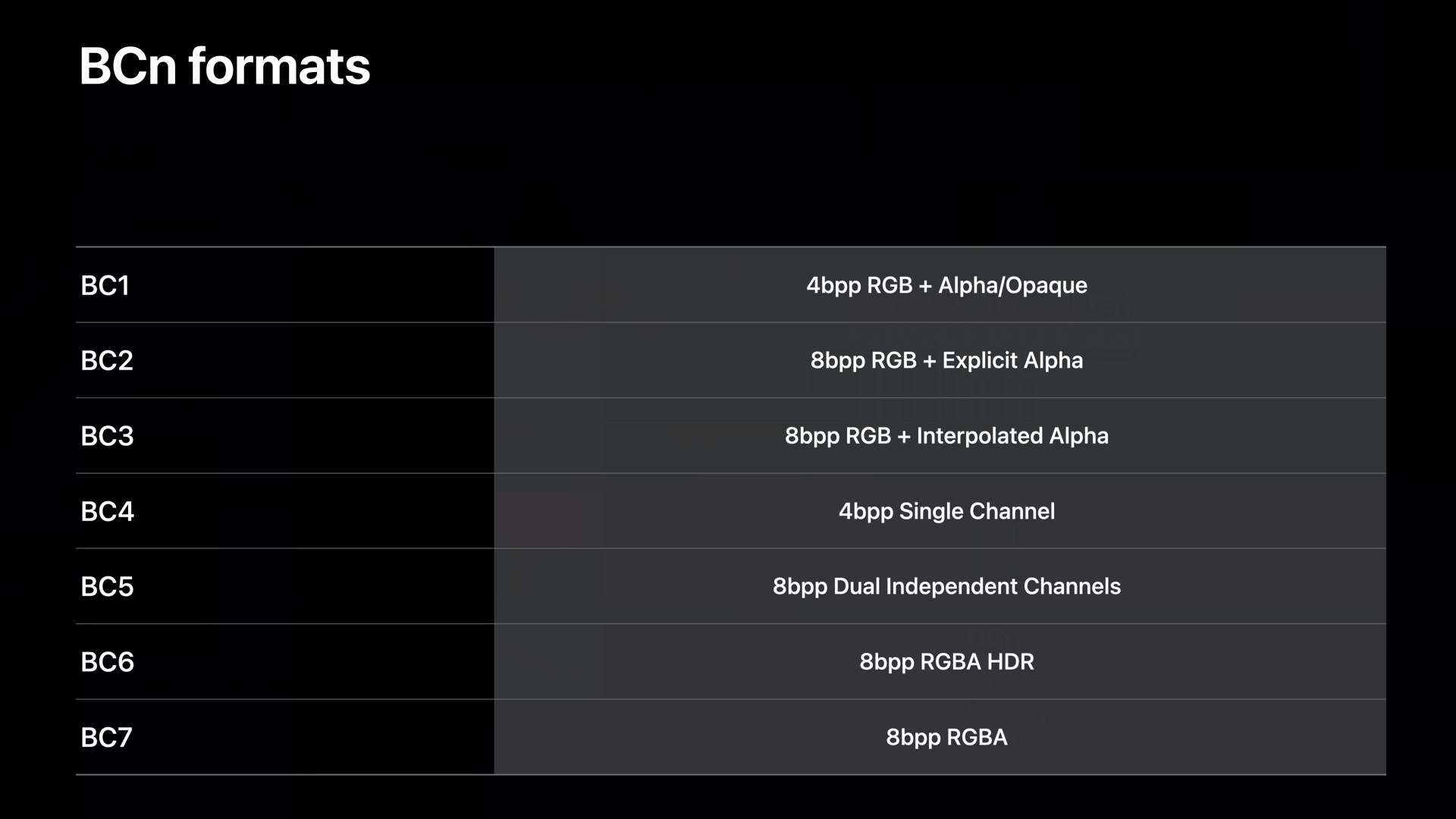
Task: Click the 8bpp Dual Independent Channels text
Action: [946, 587]
